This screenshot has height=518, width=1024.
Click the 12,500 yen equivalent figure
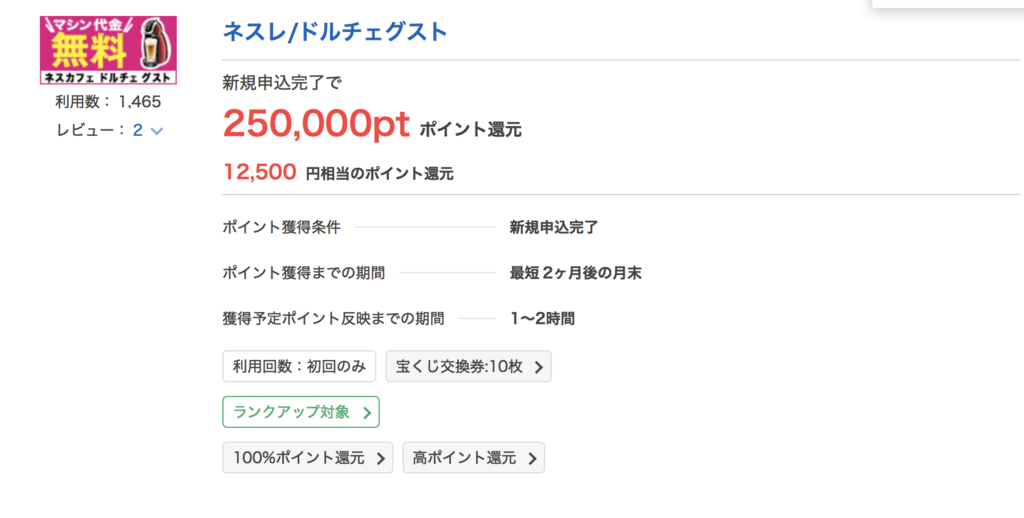pyautogui.click(x=260, y=172)
